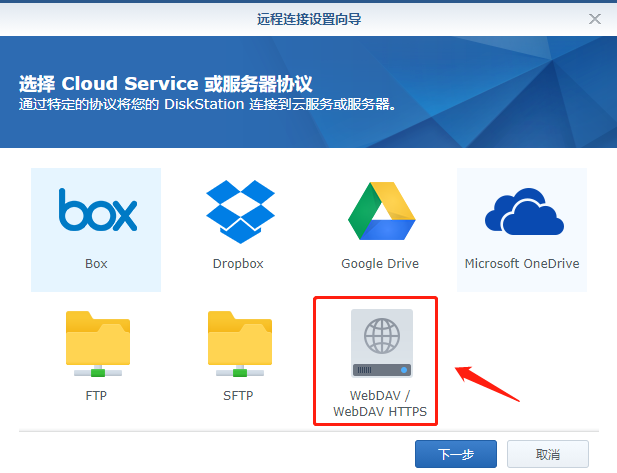Viewport: 617px width, 473px height.
Task: Click the 远程连接设置向导 title text
Action: click(x=309, y=19)
